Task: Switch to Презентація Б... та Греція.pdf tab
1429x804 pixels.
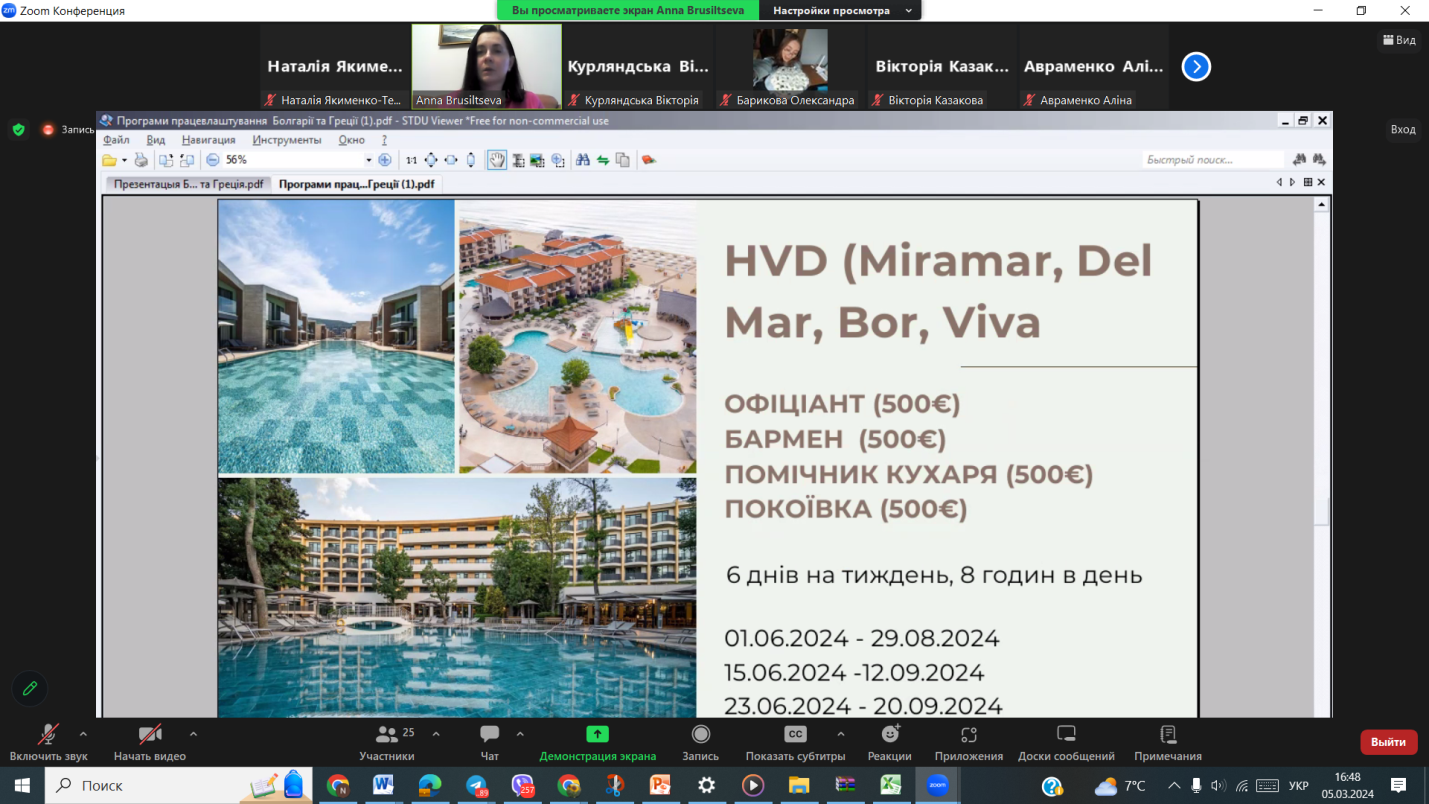Action: 188,184
